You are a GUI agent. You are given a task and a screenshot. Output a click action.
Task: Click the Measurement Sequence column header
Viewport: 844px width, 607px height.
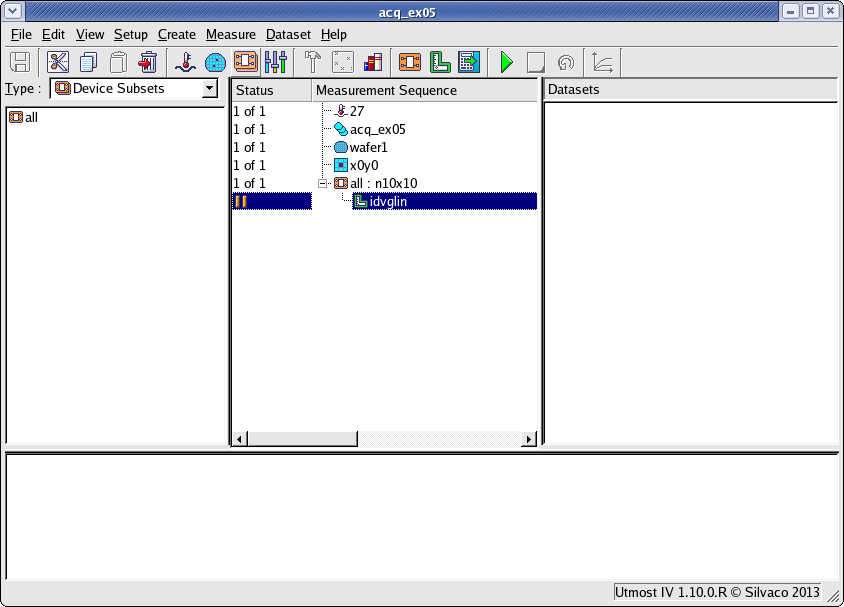(425, 90)
